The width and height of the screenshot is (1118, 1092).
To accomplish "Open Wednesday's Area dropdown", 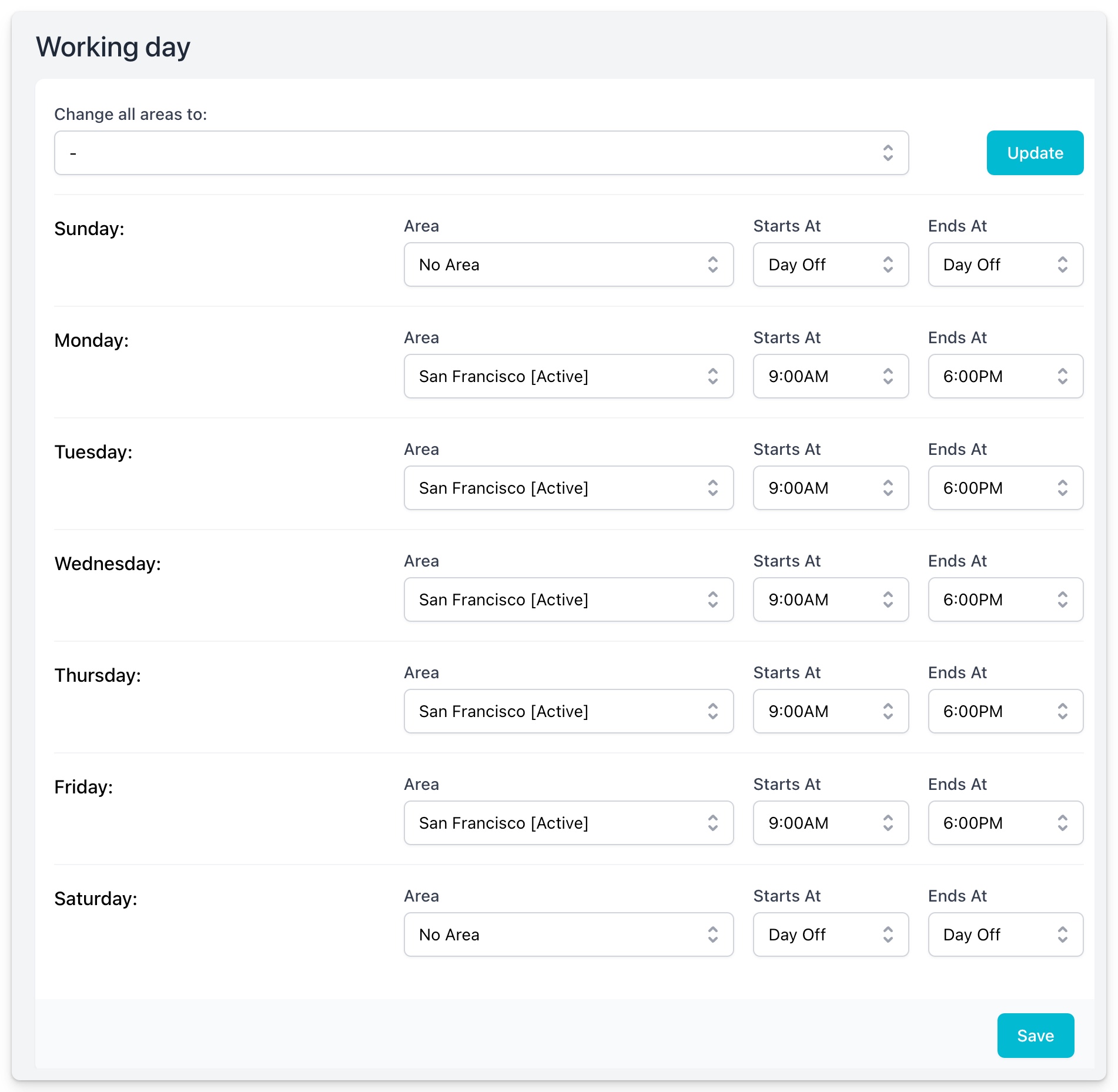I will pyautogui.click(x=568, y=599).
